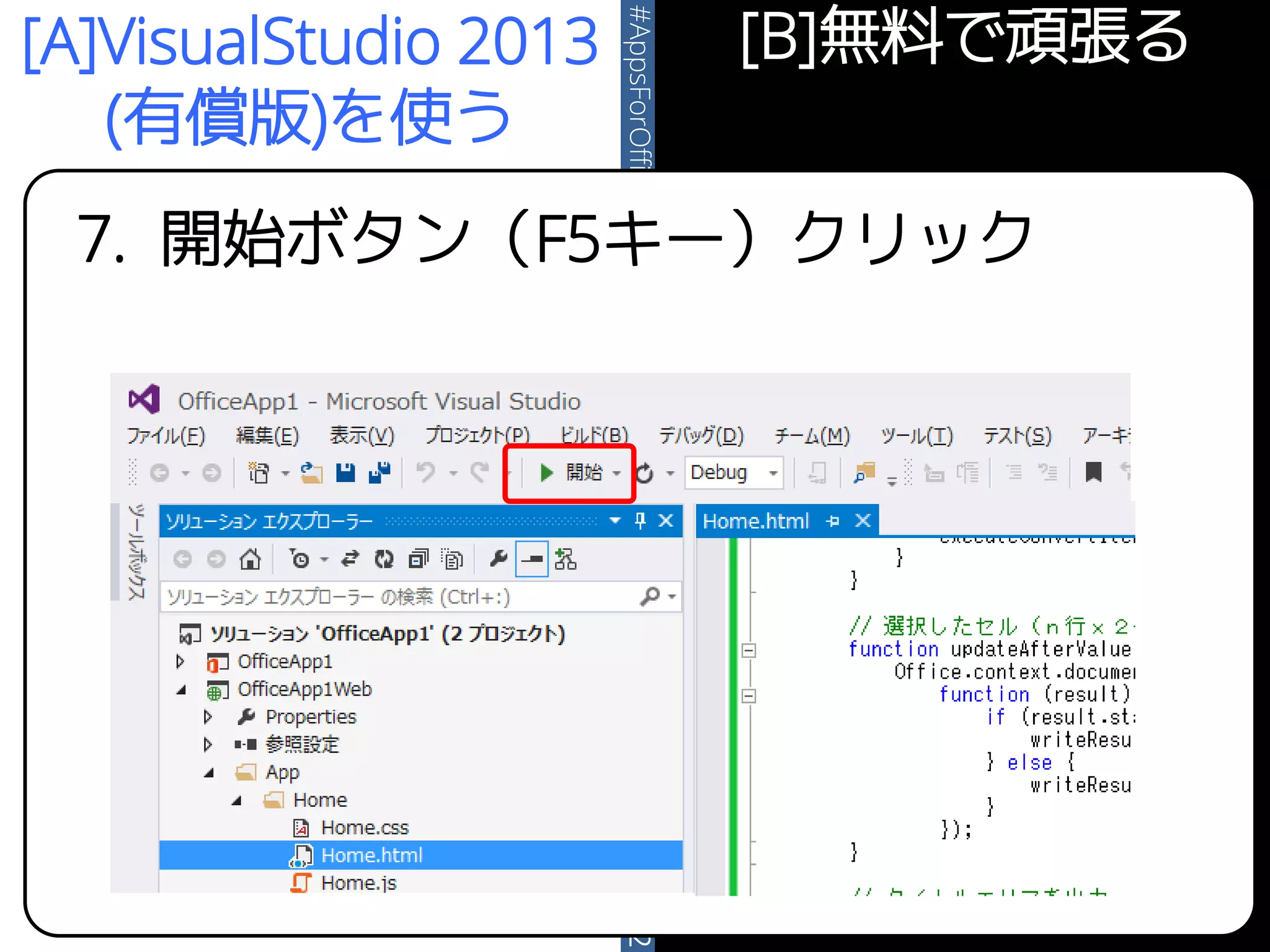Open the search options dropdown magnifier
This screenshot has height=952, width=1270.
tap(657, 597)
